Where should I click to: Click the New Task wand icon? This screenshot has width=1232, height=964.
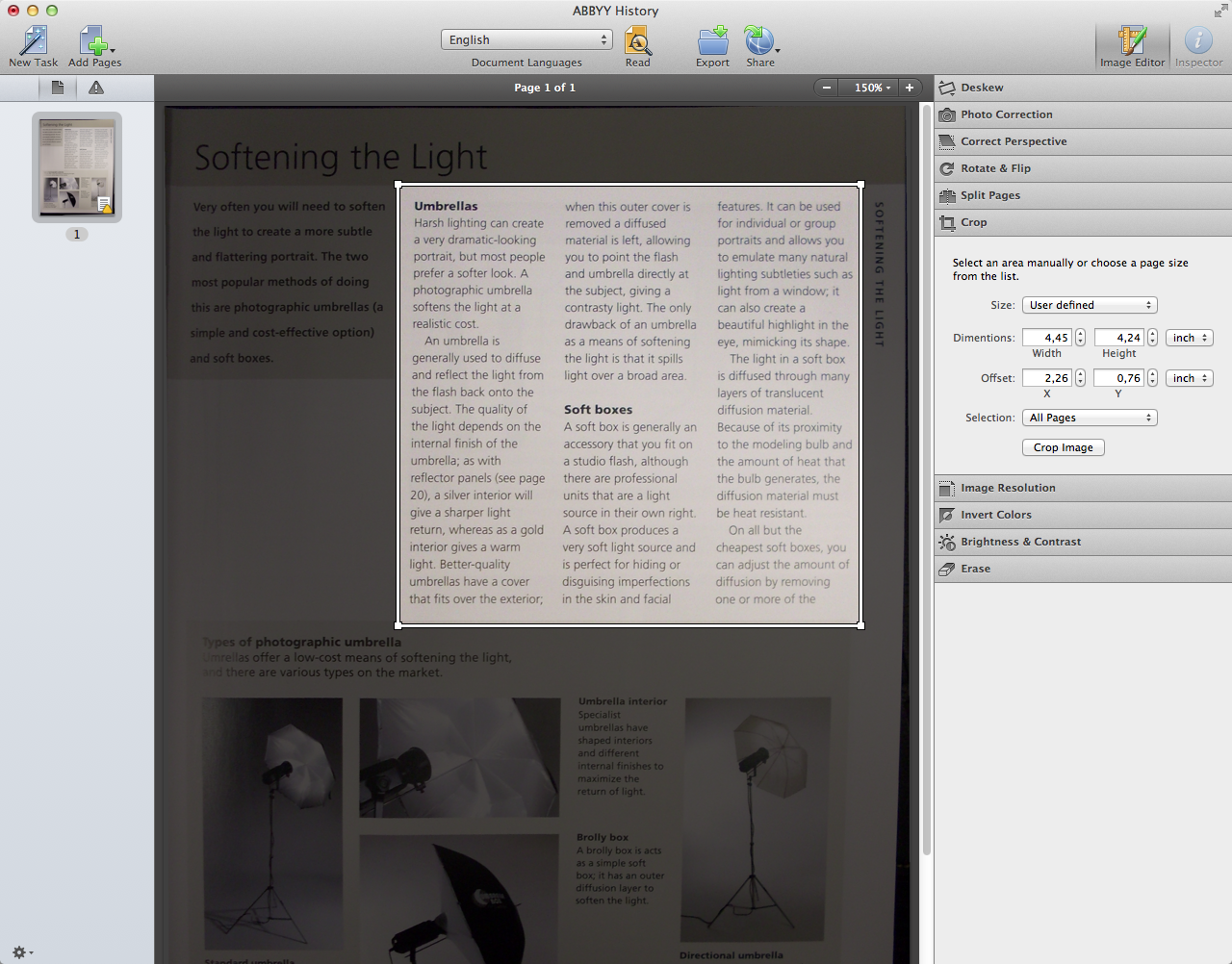34,40
